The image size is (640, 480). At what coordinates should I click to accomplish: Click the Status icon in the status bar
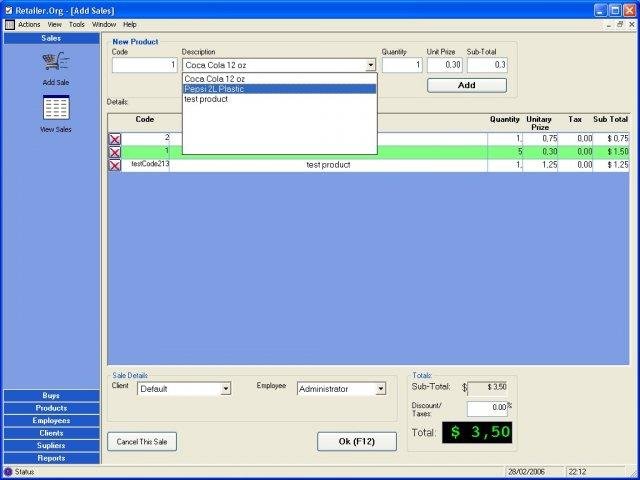tap(8, 472)
